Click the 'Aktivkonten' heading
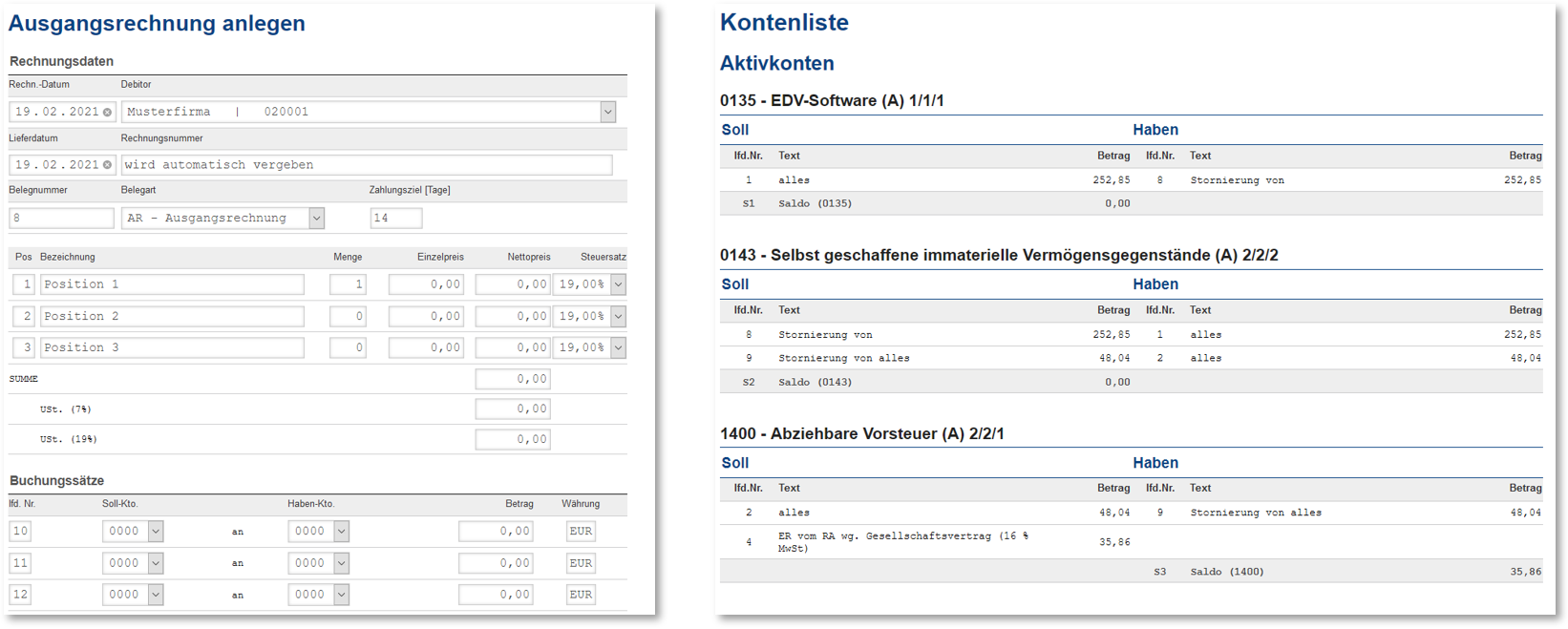Viewport: 1568px width, 629px height. [776, 63]
